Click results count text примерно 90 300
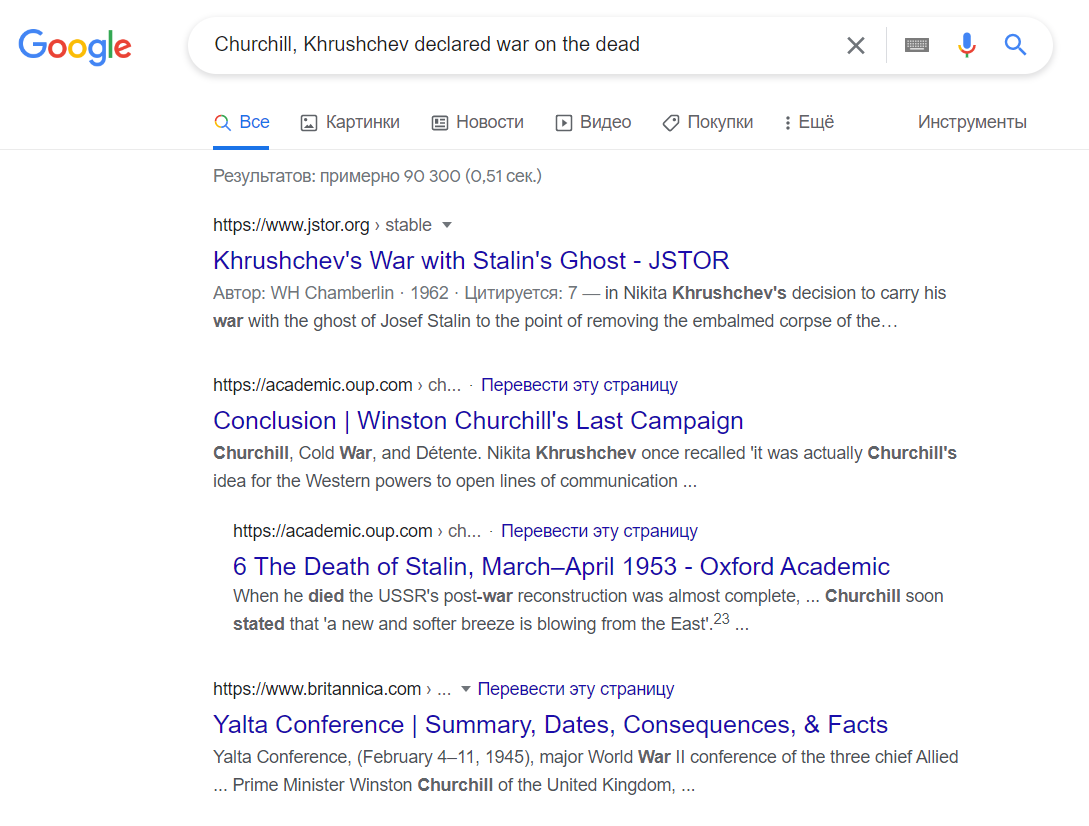This screenshot has width=1089, height=826. click(x=377, y=176)
